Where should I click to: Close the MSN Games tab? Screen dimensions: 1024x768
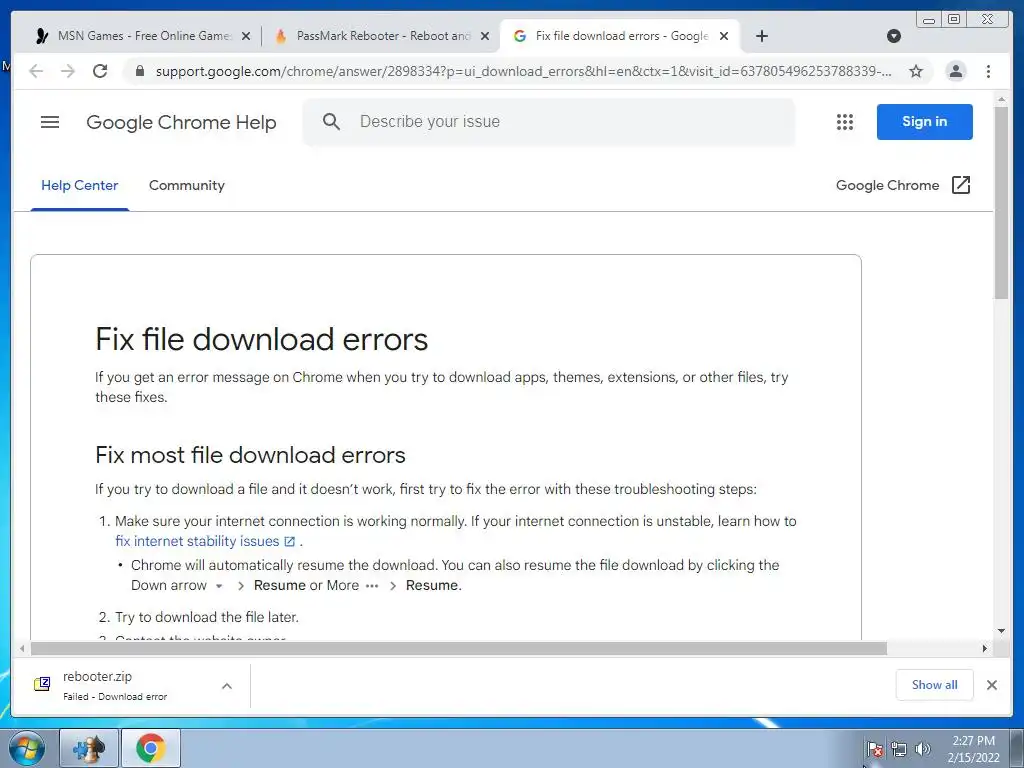(x=246, y=36)
